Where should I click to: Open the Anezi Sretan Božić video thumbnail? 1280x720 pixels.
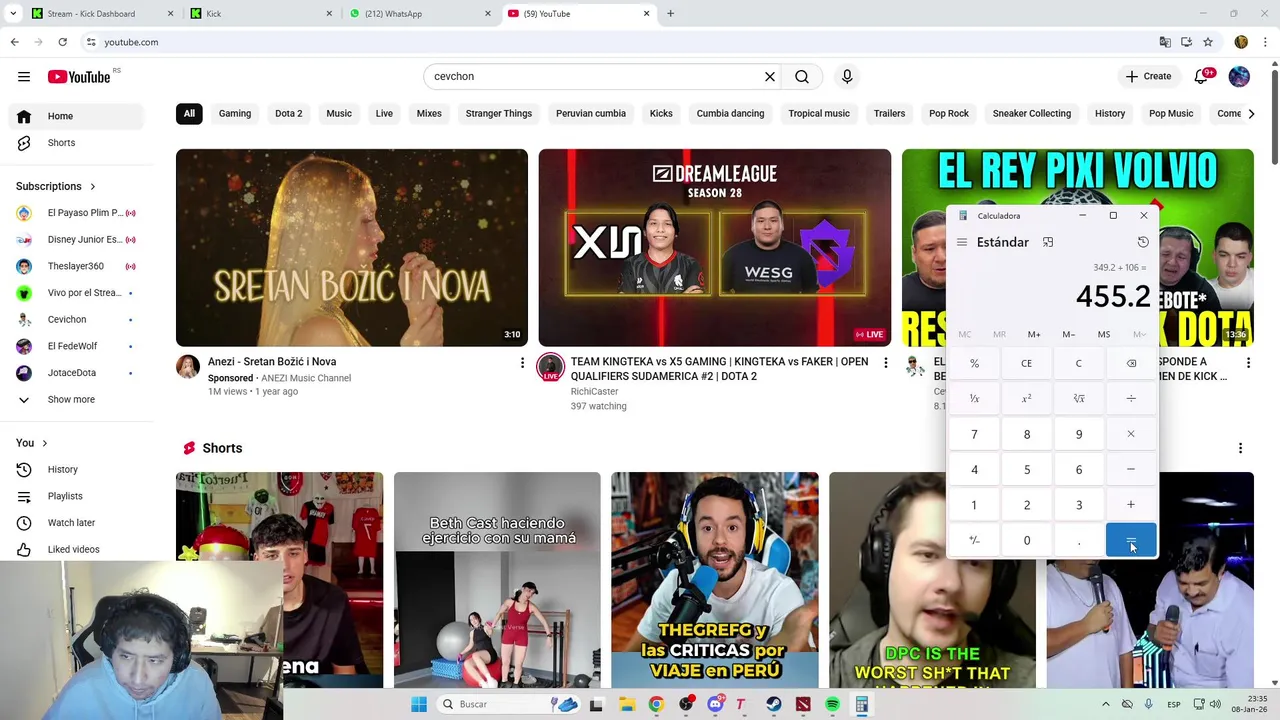352,248
